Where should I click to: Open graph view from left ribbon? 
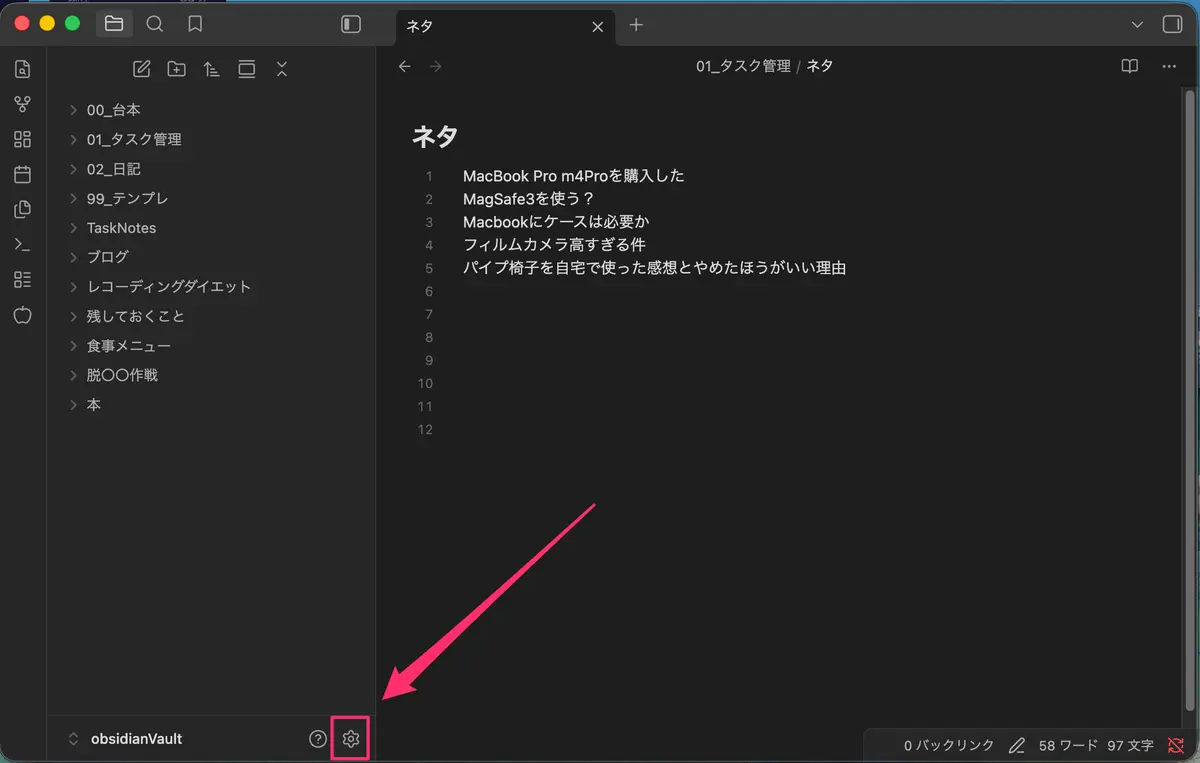coord(22,104)
